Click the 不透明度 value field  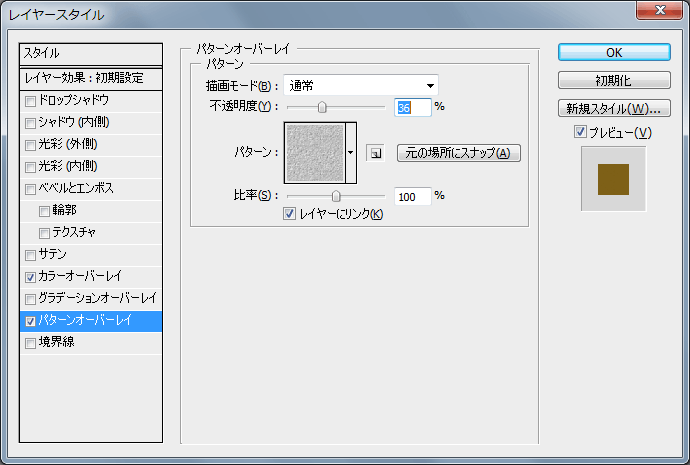click(412, 108)
